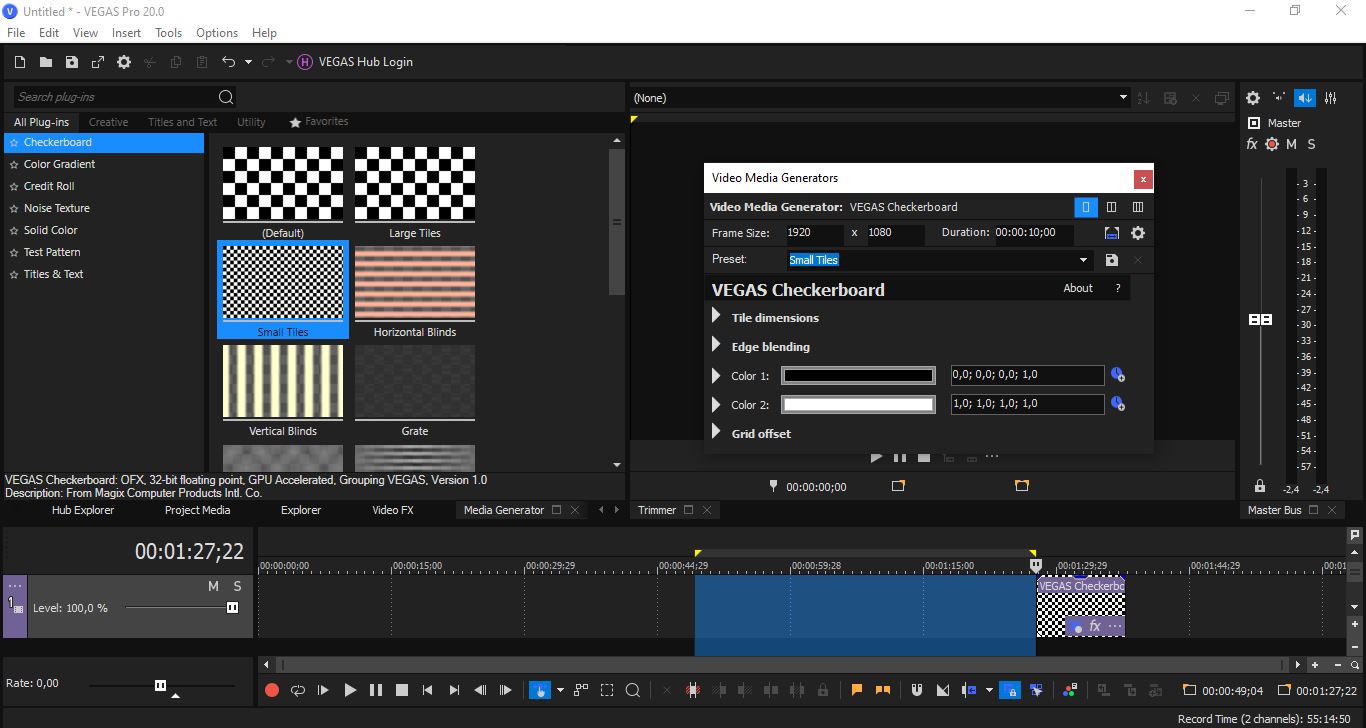Open the File menu
This screenshot has height=728, width=1366.
[16, 33]
